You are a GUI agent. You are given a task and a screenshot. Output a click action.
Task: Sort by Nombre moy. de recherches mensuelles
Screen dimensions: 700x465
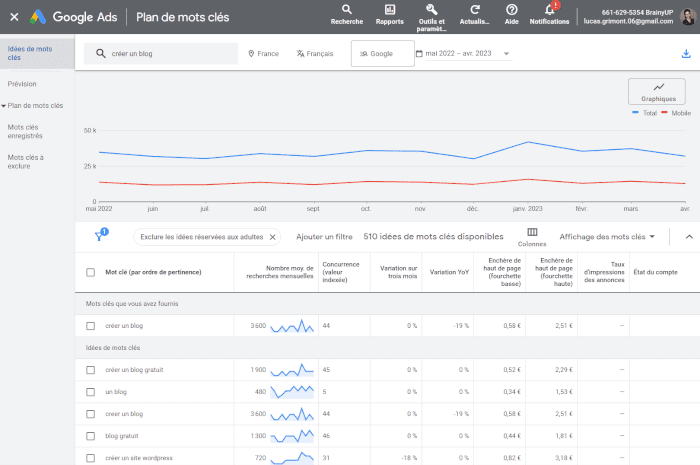(x=280, y=272)
